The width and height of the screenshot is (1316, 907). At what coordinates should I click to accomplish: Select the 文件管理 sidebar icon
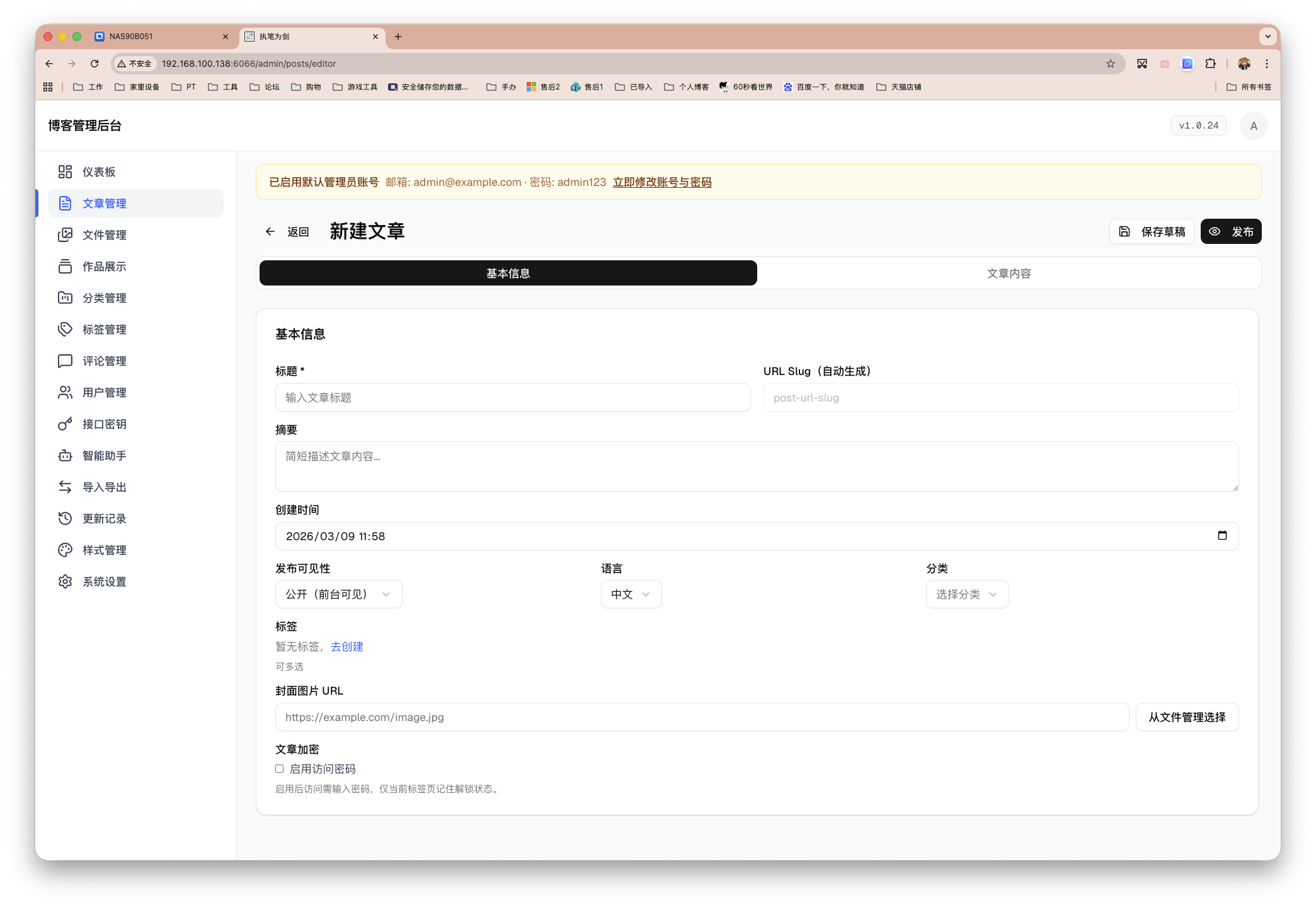coord(104,234)
